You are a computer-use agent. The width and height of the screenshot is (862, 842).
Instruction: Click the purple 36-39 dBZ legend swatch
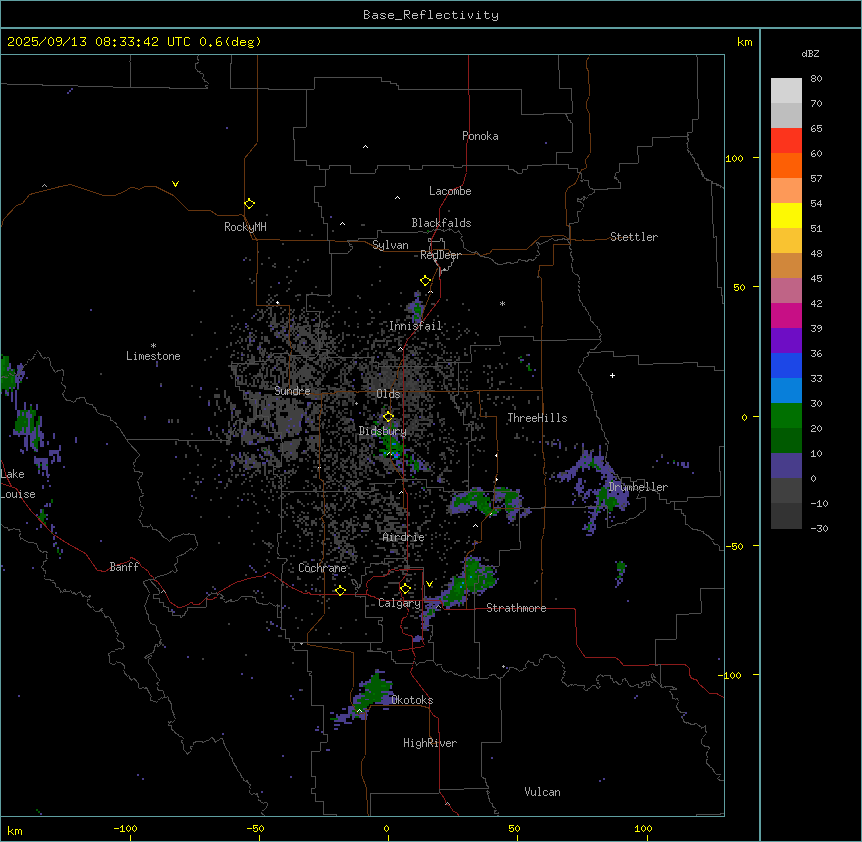pos(786,340)
